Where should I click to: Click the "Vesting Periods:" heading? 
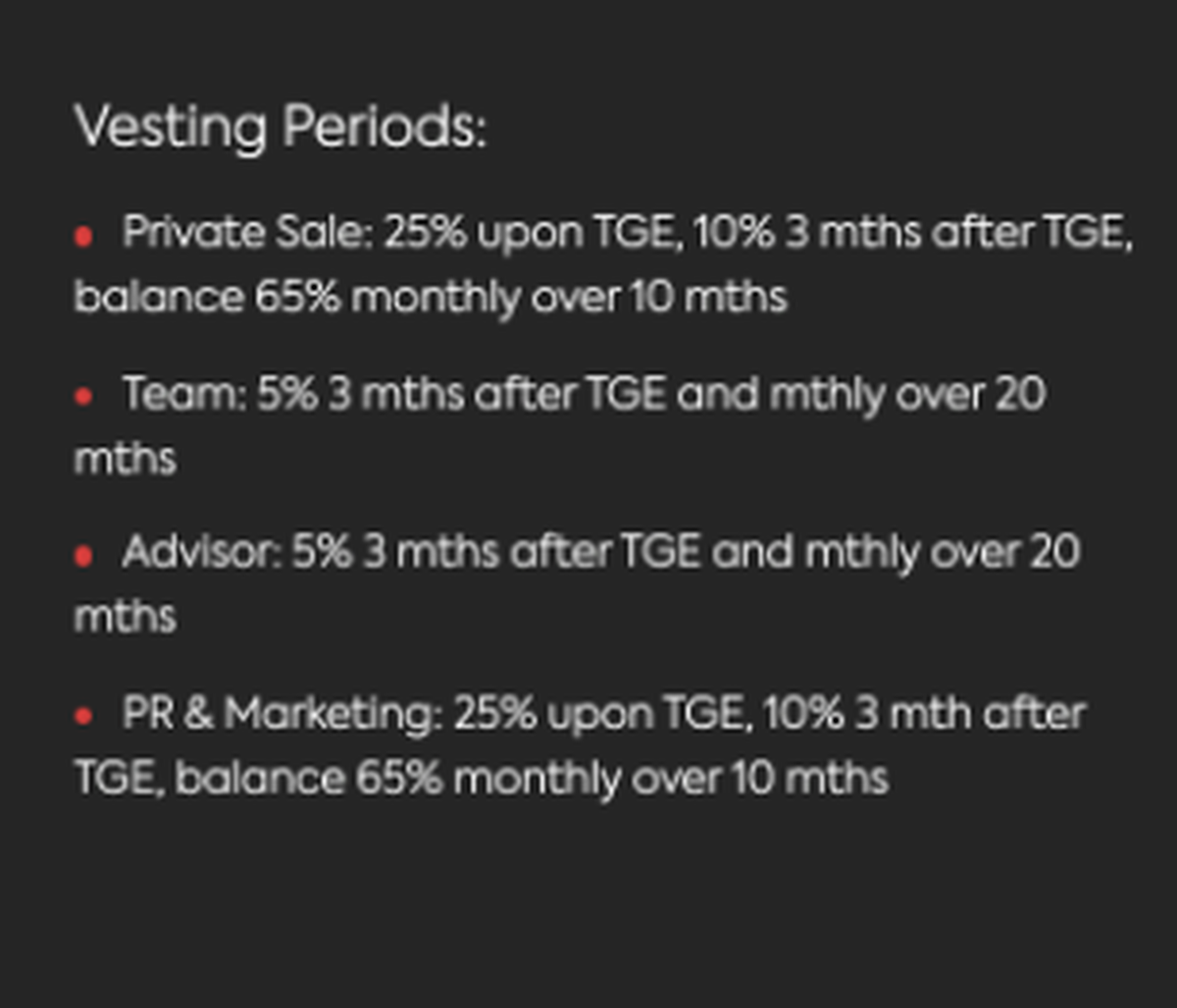(x=280, y=127)
